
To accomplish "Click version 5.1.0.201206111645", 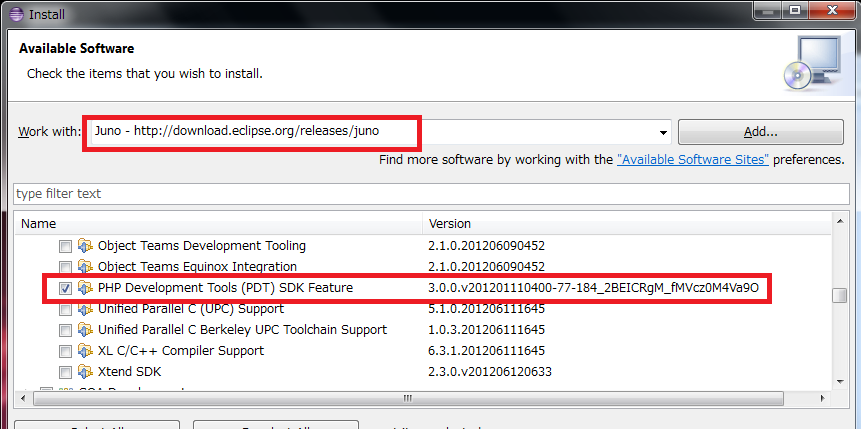I will tap(487, 309).
